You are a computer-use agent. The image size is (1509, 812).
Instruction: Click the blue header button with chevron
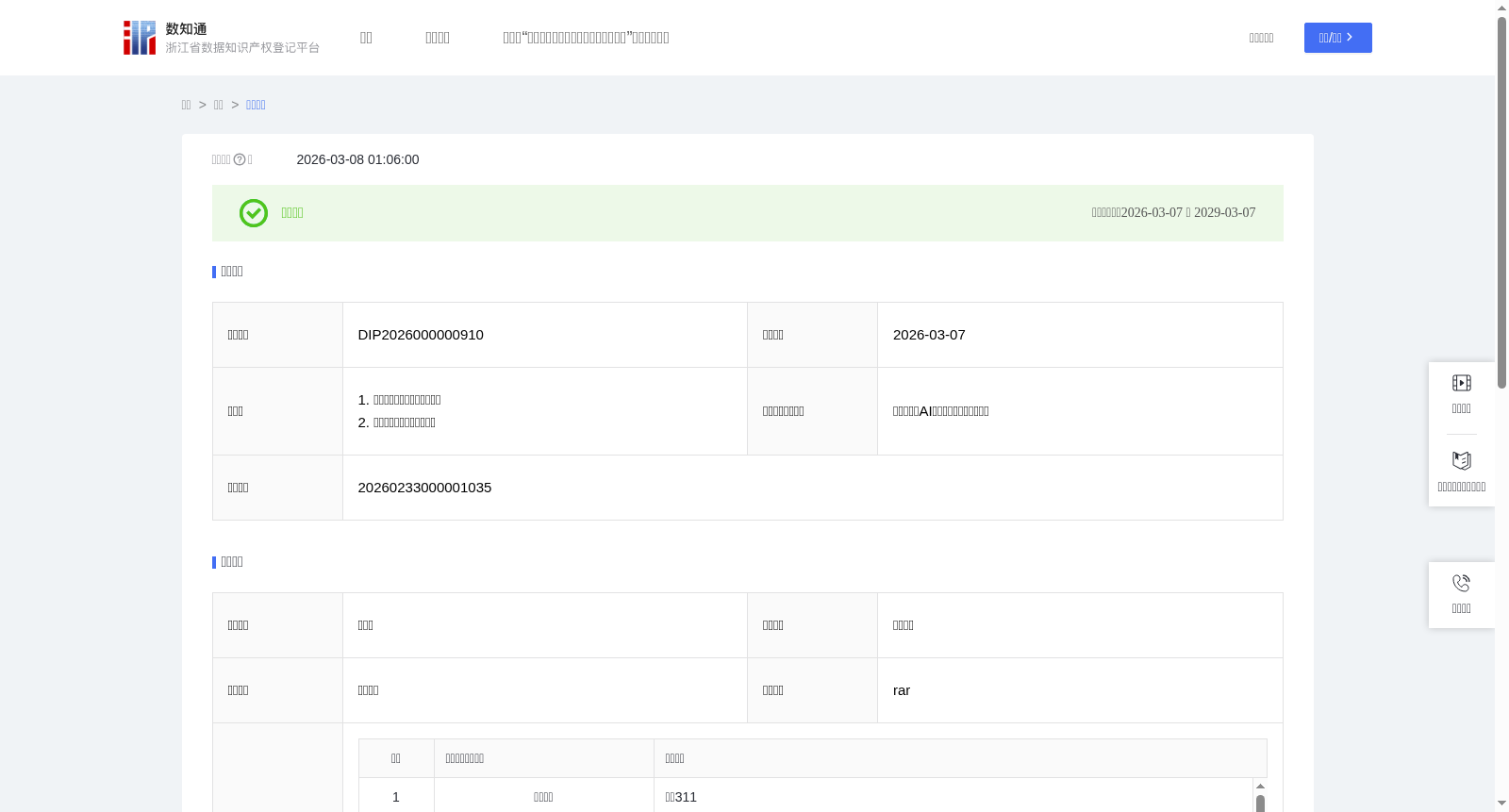point(1337,38)
